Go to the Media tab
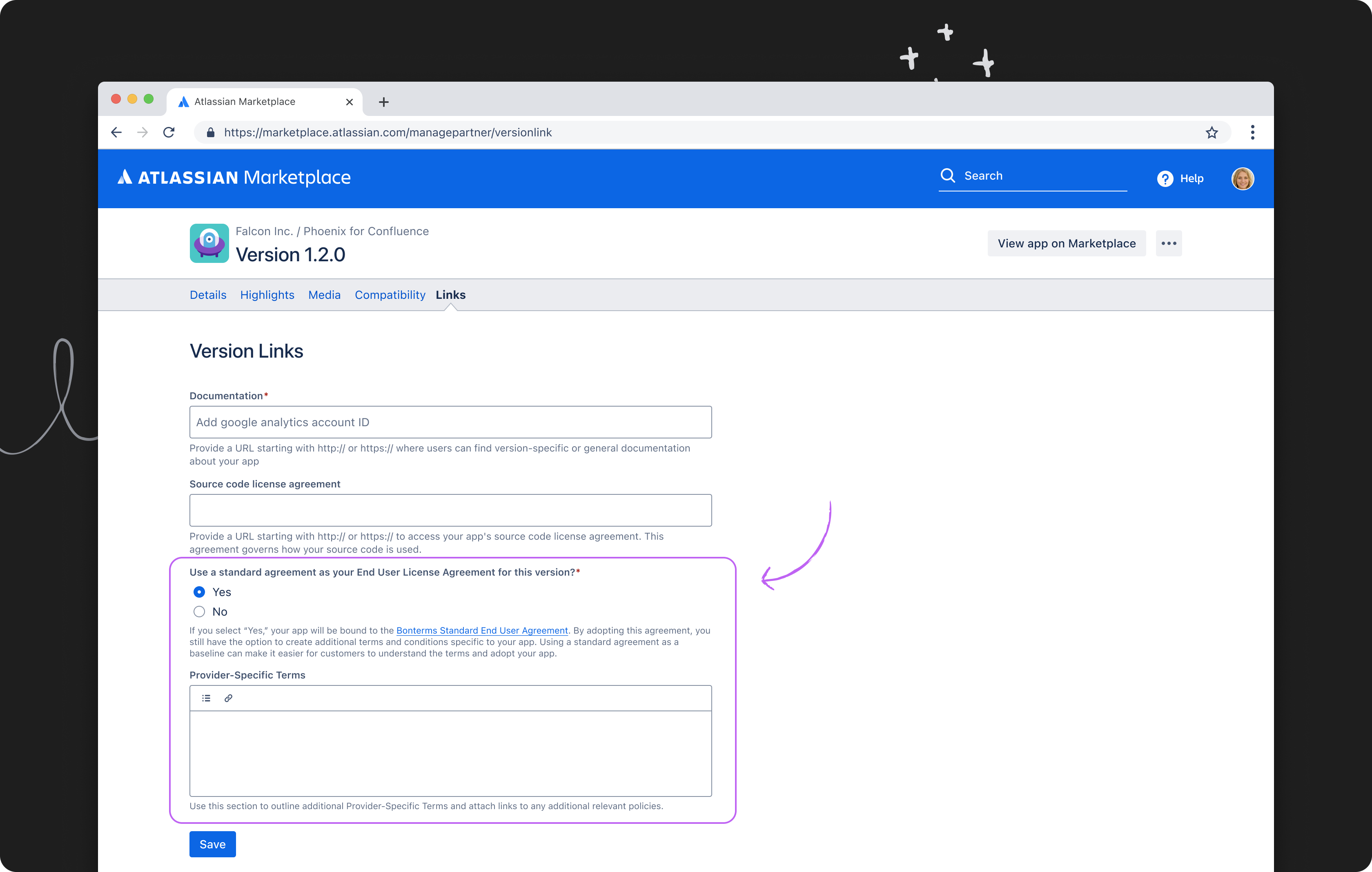The width and height of the screenshot is (1372, 872). pyautogui.click(x=324, y=294)
